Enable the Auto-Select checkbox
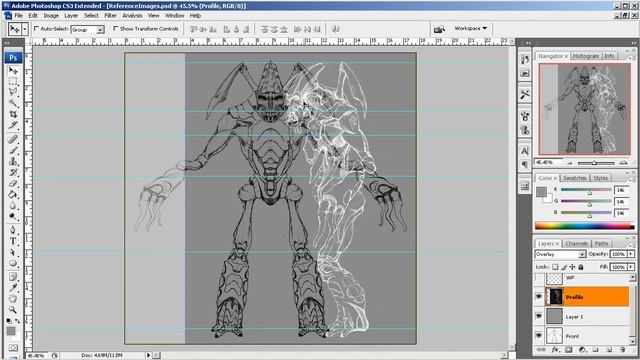 click(36, 29)
